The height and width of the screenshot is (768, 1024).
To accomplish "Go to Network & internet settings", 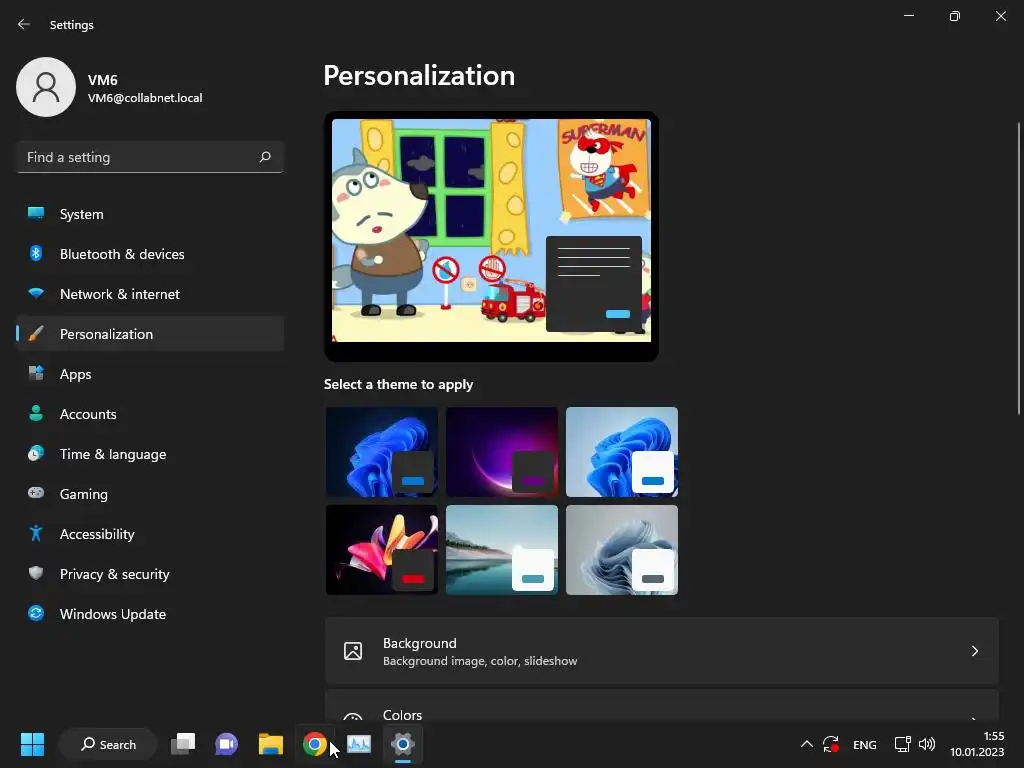I will (x=150, y=293).
